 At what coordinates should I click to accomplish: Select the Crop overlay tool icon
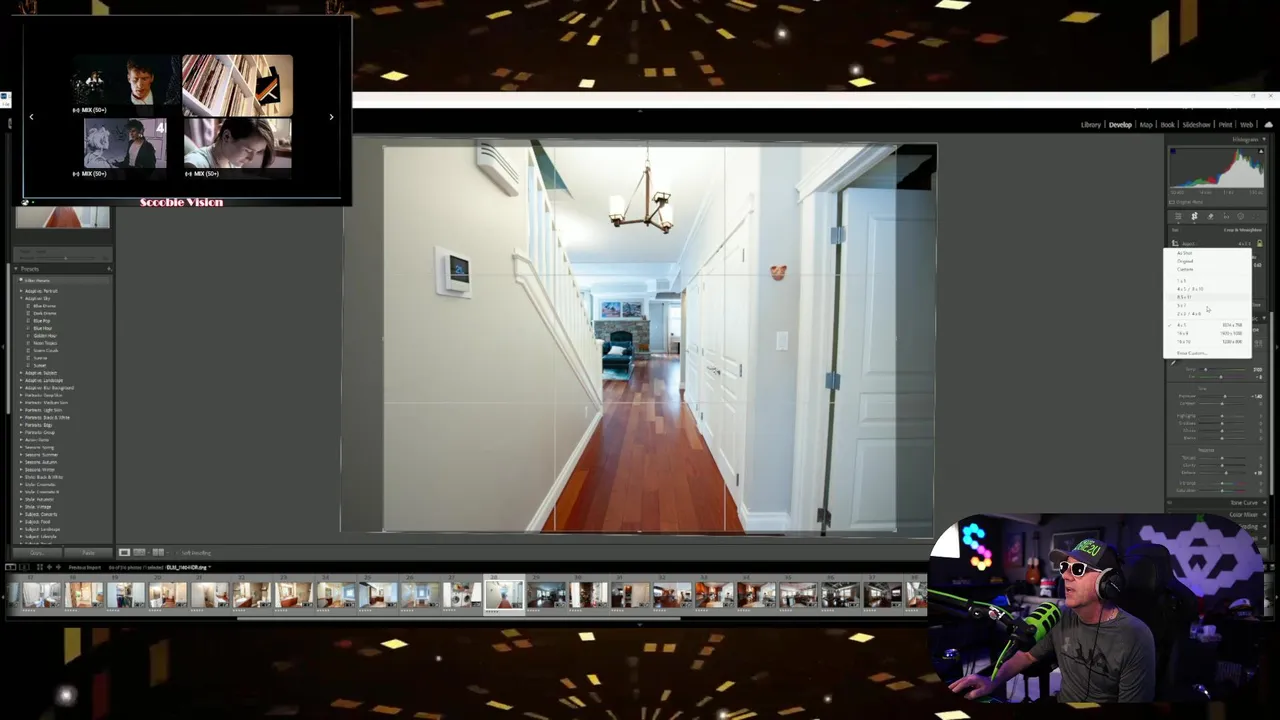(1194, 216)
